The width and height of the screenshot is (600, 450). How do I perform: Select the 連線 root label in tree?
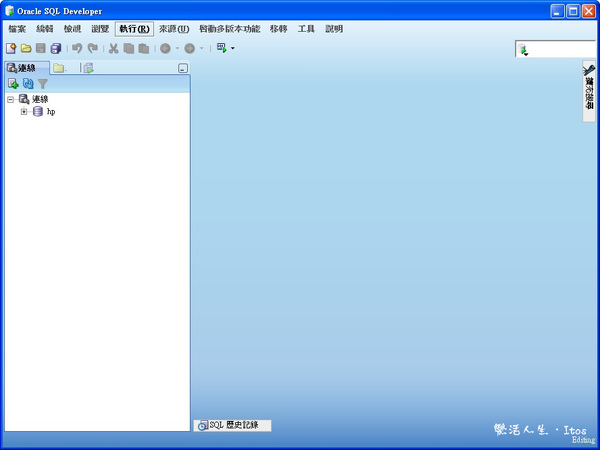40,99
